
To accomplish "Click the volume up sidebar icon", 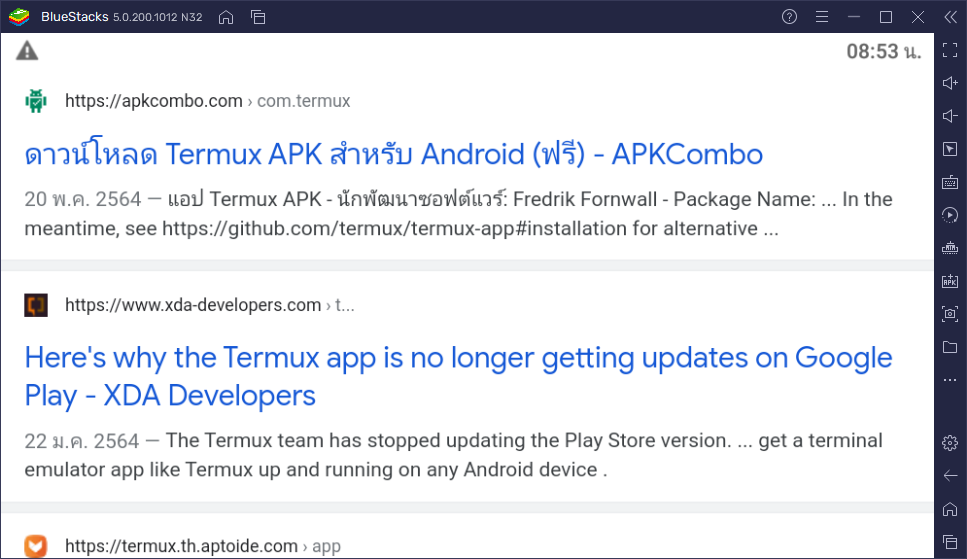I will tap(950, 83).
